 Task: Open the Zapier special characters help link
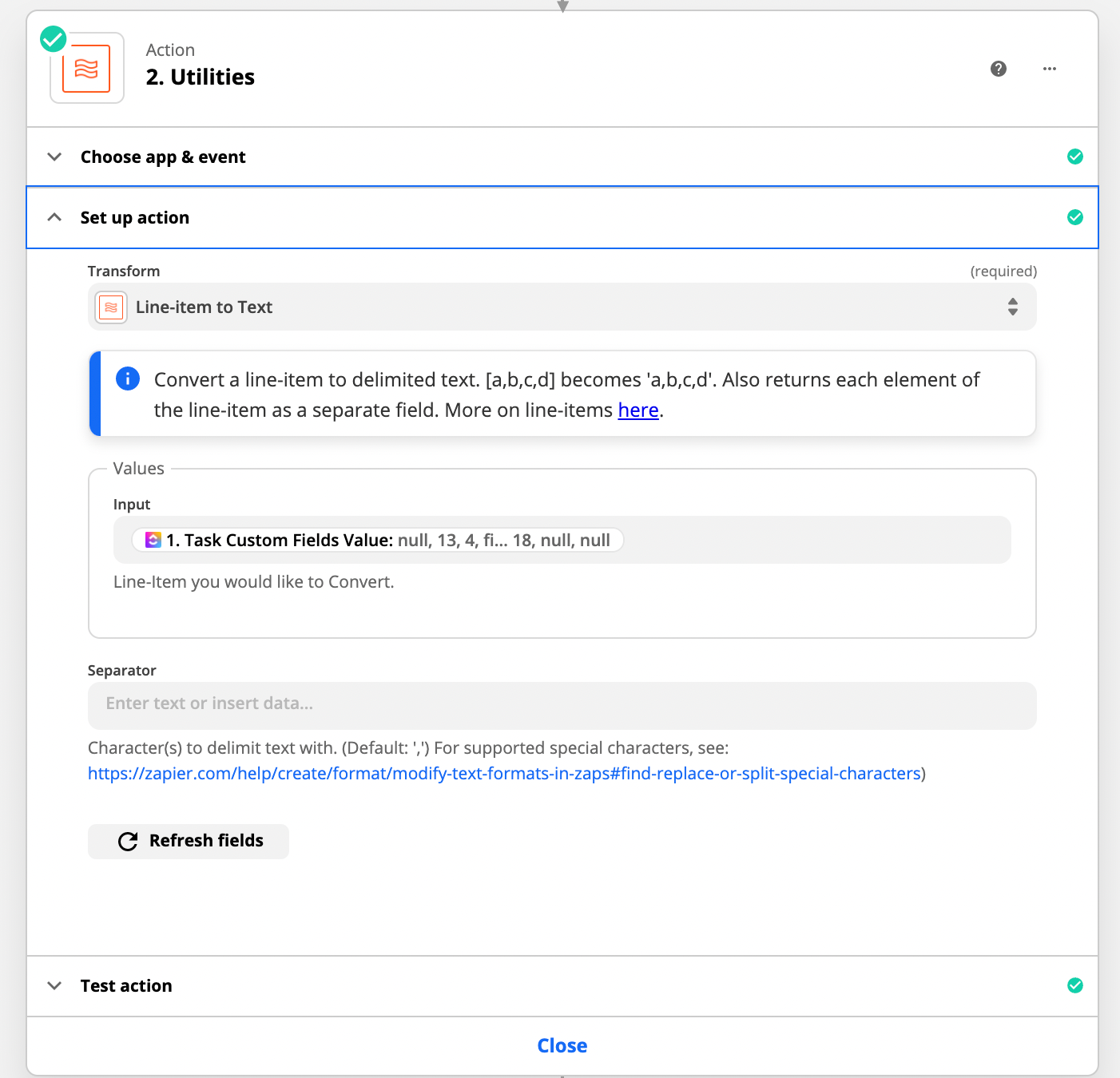pos(505,774)
